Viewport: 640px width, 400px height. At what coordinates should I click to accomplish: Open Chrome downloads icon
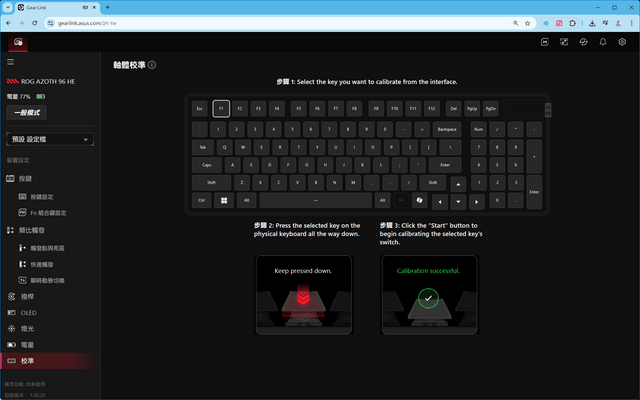point(592,23)
